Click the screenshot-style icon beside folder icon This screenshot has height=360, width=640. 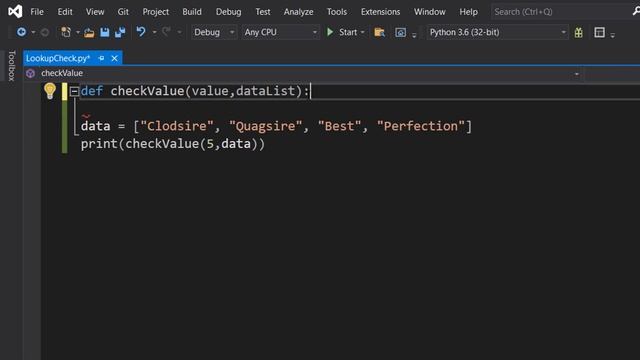coord(400,32)
